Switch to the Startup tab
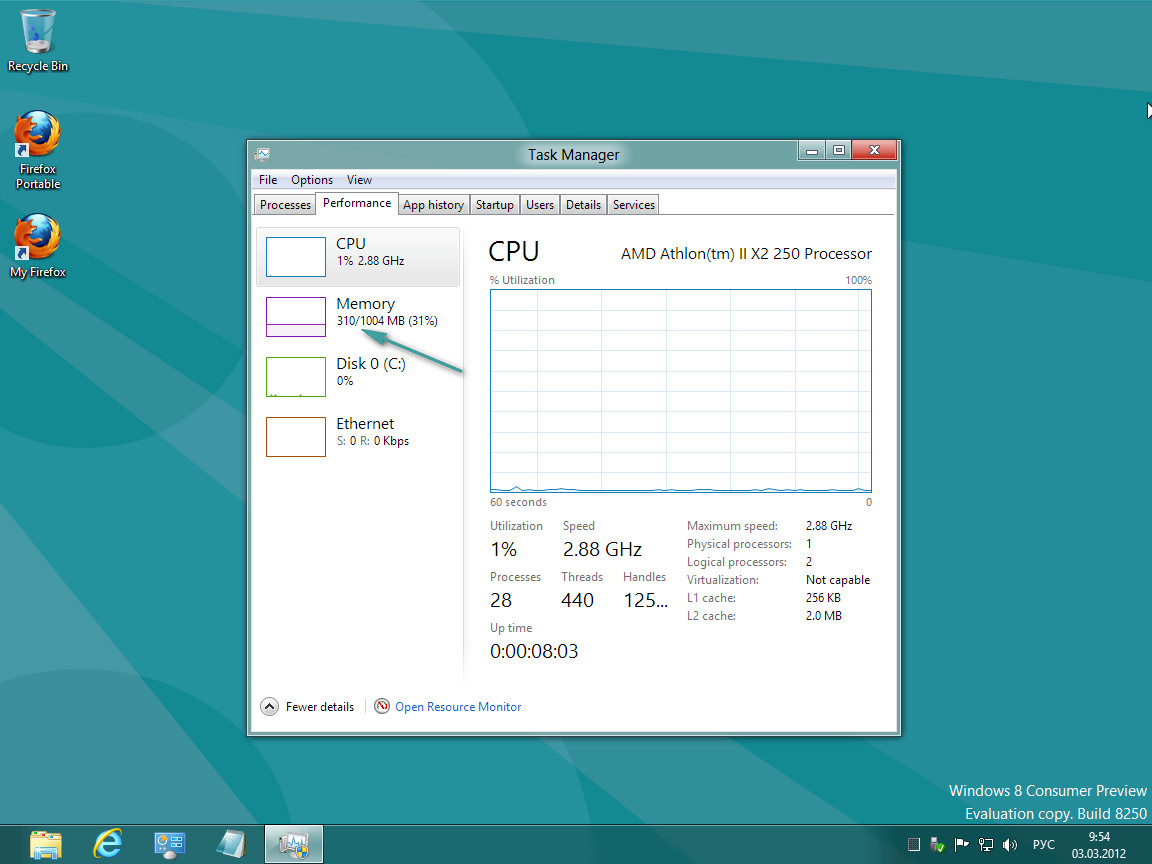This screenshot has width=1152, height=864. [494, 205]
